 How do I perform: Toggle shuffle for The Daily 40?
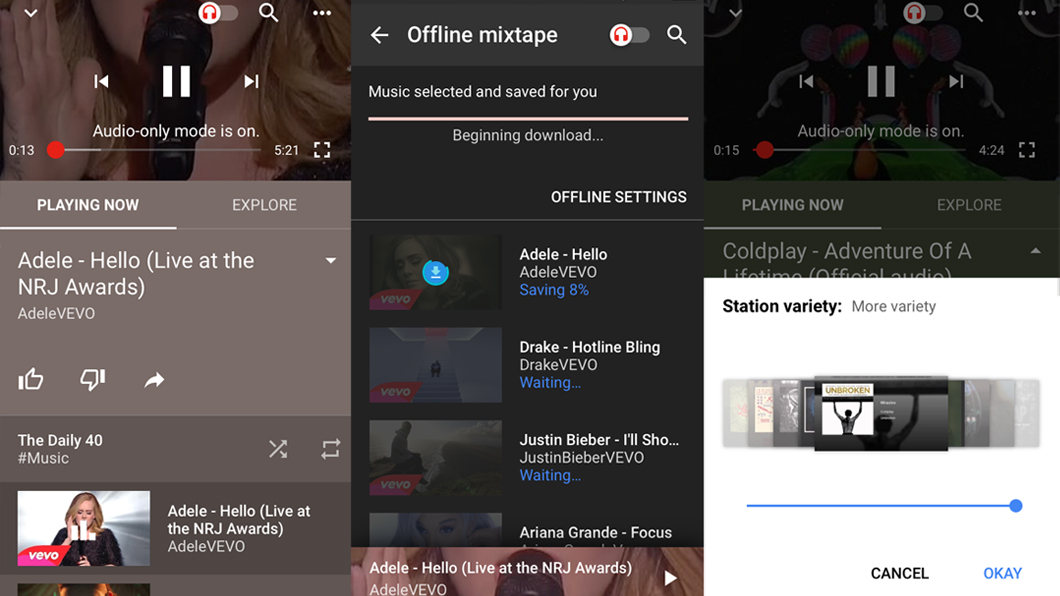[278, 449]
